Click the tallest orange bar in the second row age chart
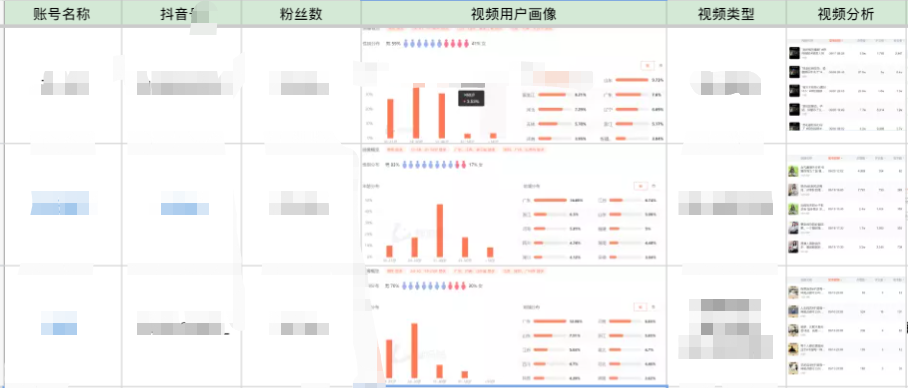This screenshot has width=908, height=388. tap(440, 230)
